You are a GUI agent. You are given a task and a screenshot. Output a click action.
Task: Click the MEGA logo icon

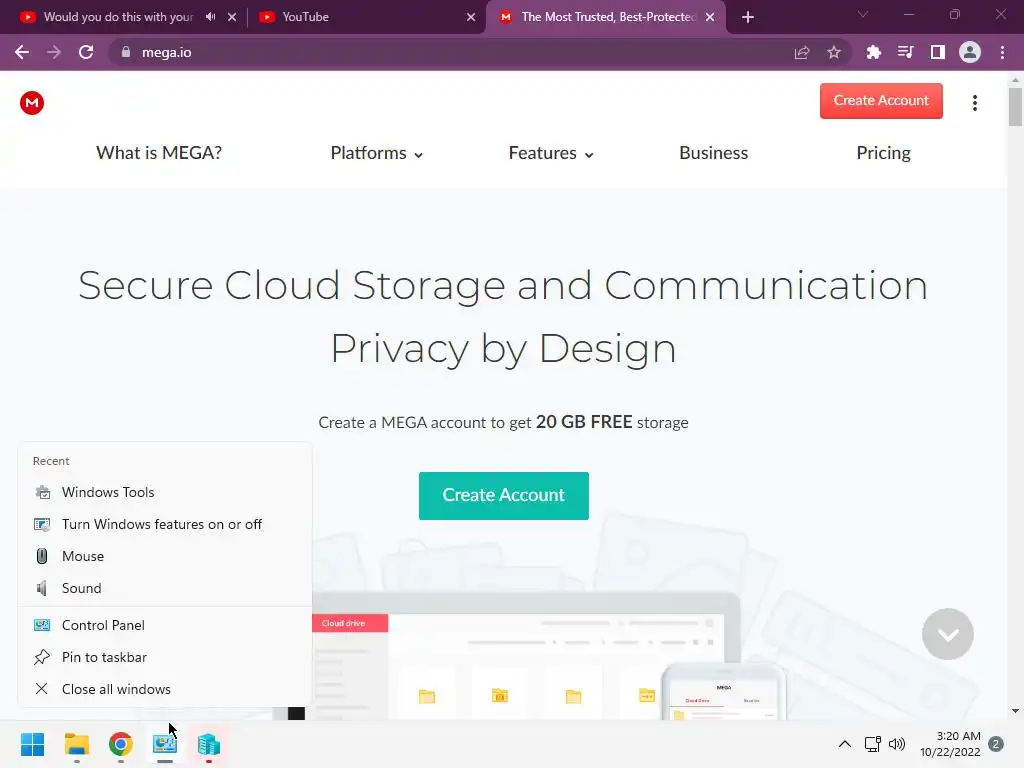(x=32, y=103)
